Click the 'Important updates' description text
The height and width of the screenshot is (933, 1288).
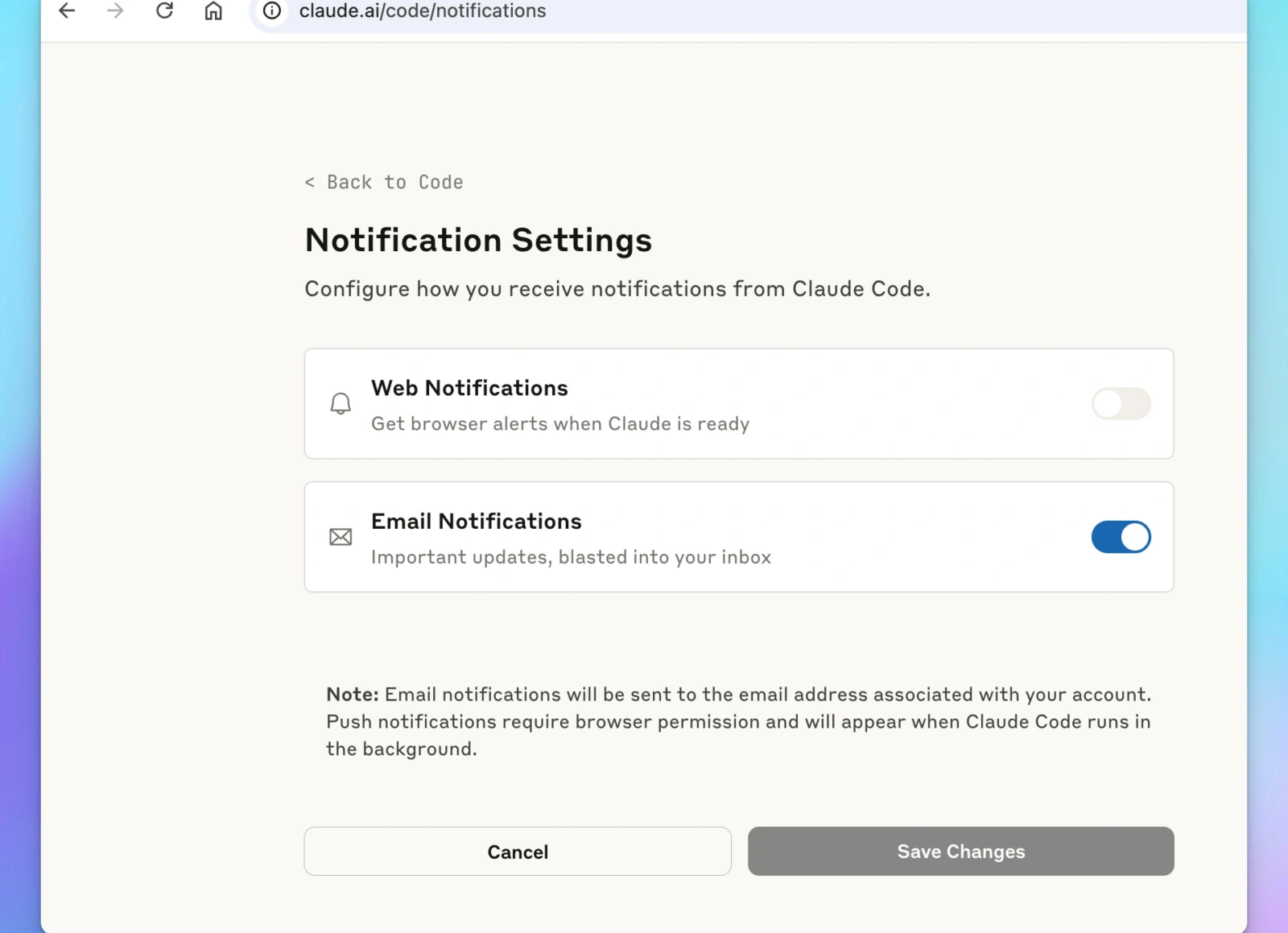click(x=571, y=557)
